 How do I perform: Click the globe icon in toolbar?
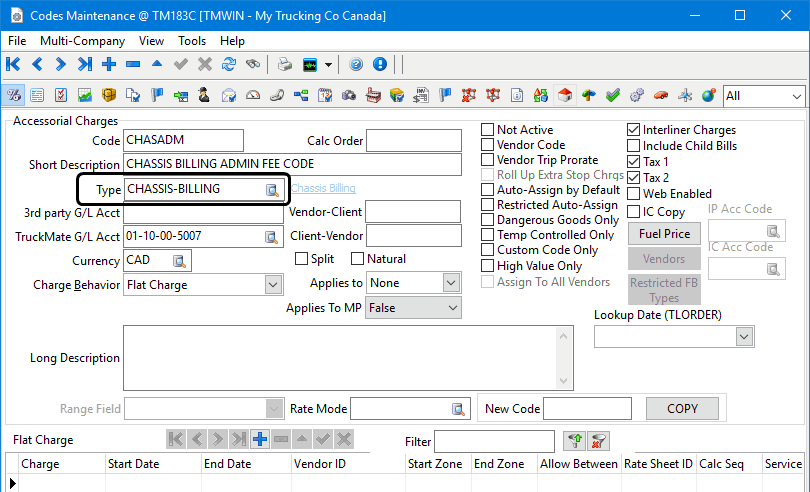point(708,96)
